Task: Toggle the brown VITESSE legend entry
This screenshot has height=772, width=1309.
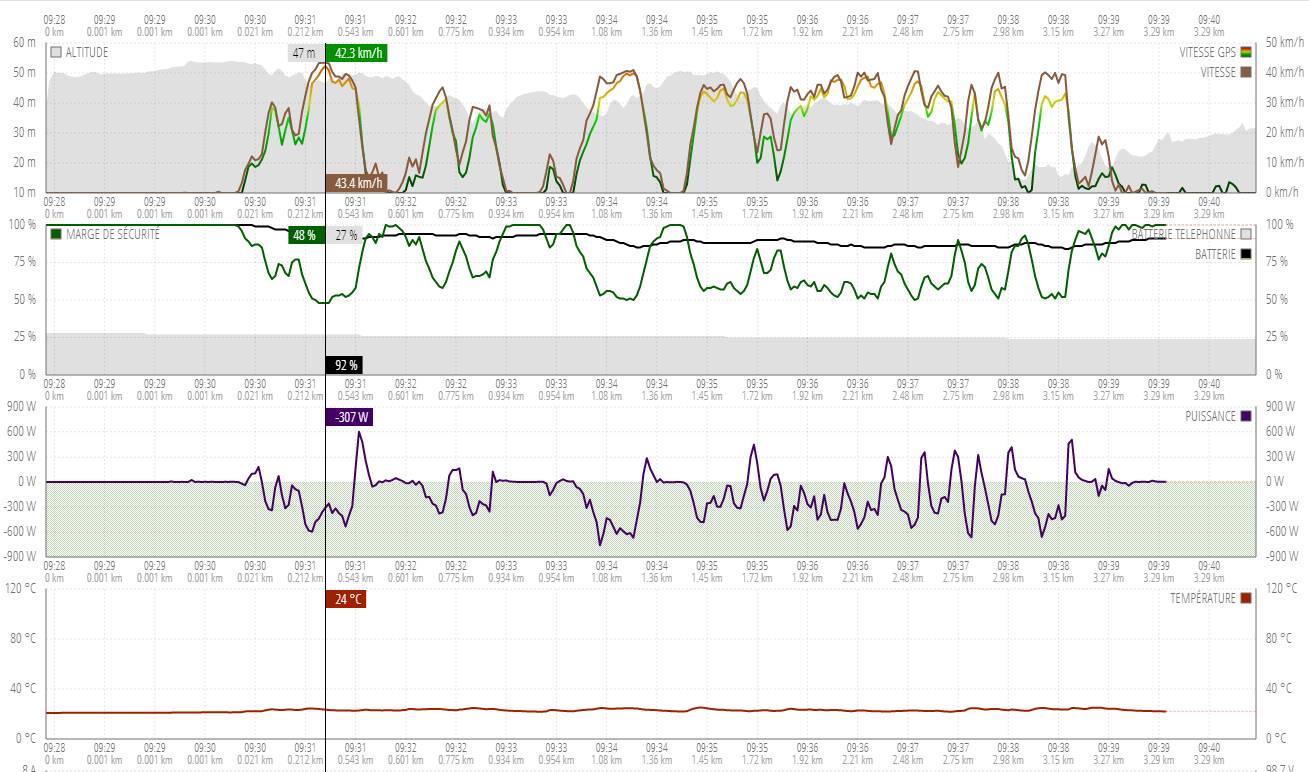Action: point(1226,72)
